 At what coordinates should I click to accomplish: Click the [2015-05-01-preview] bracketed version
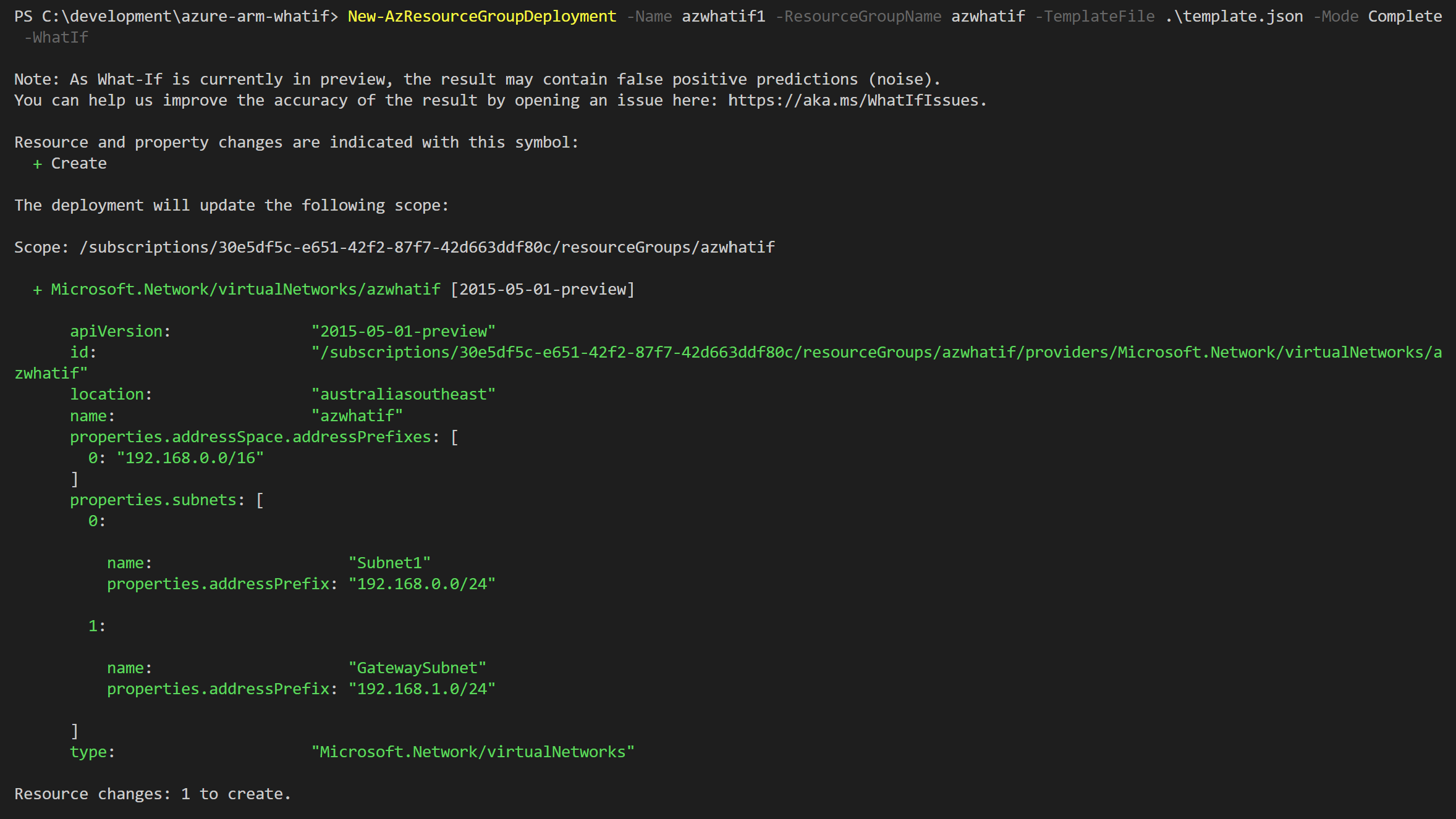pyautogui.click(x=543, y=289)
